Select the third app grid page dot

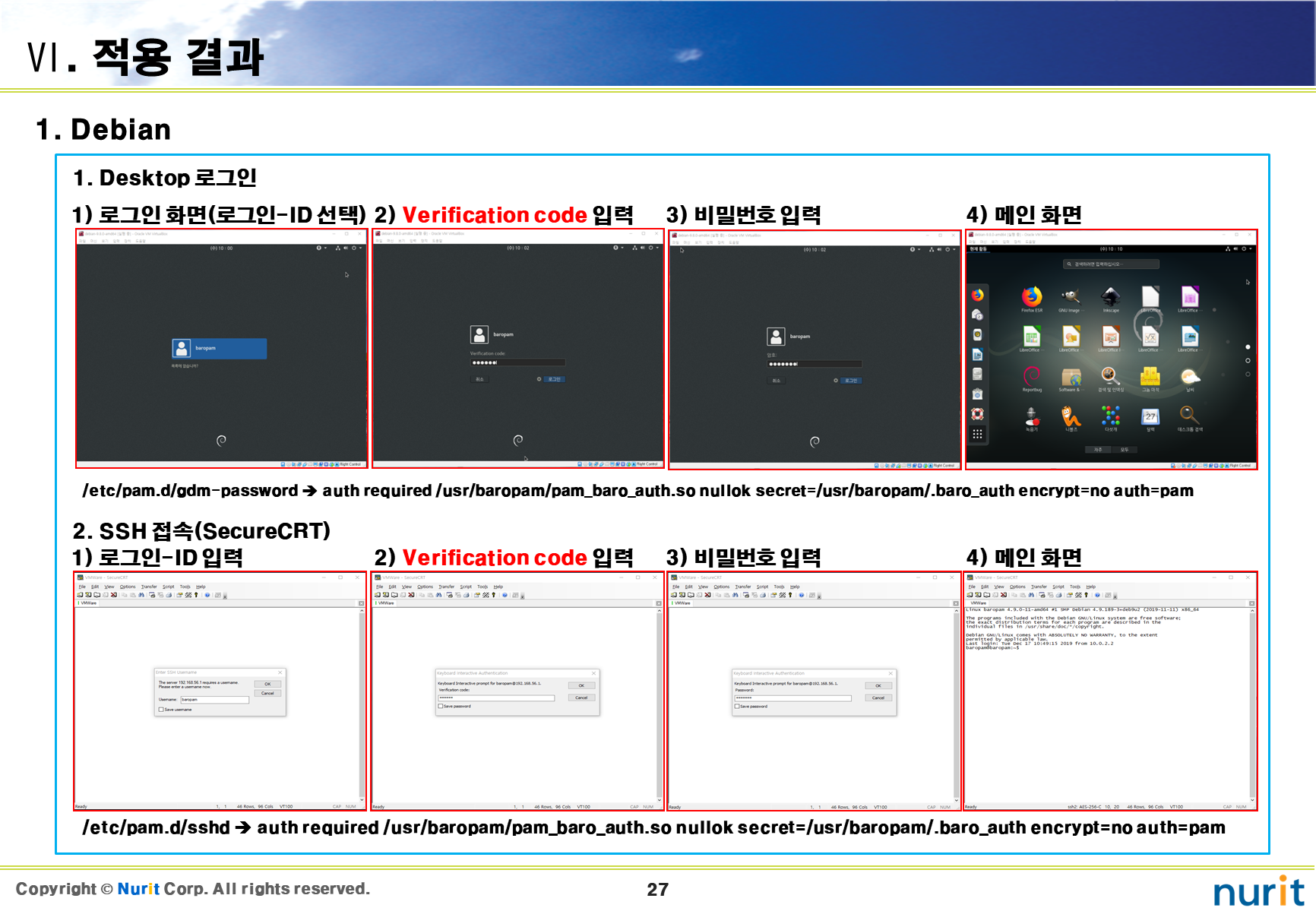pos(1248,375)
